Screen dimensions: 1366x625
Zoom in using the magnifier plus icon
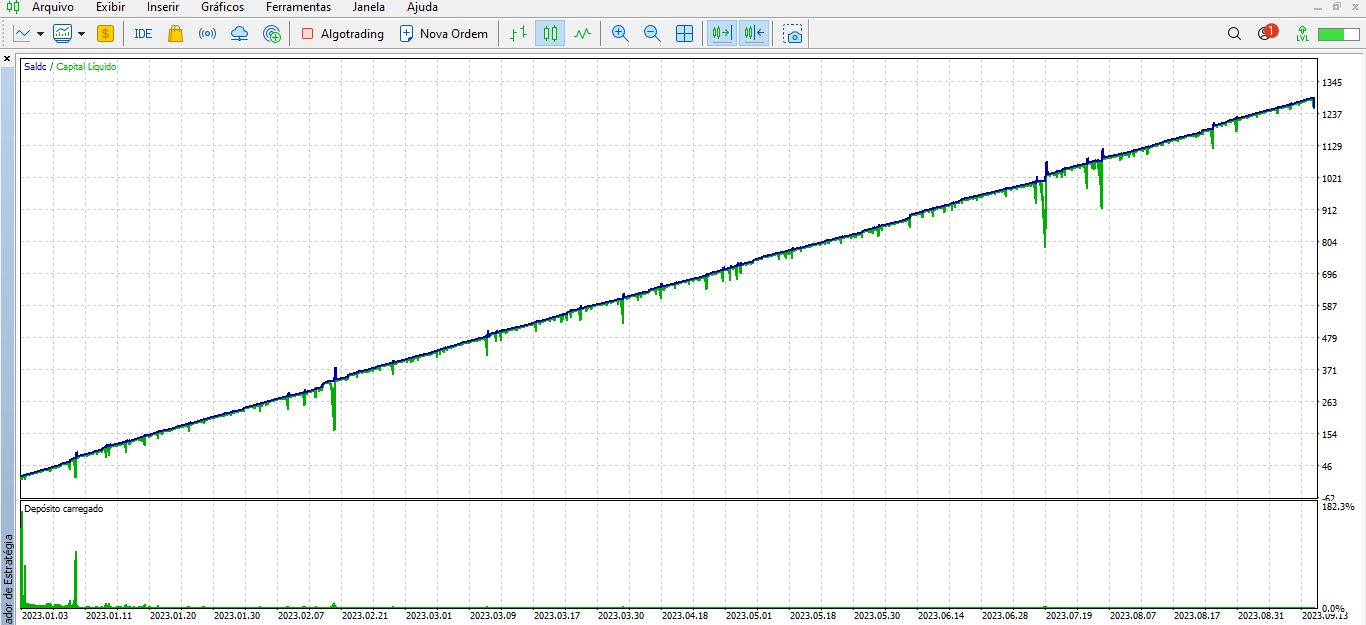[x=620, y=33]
